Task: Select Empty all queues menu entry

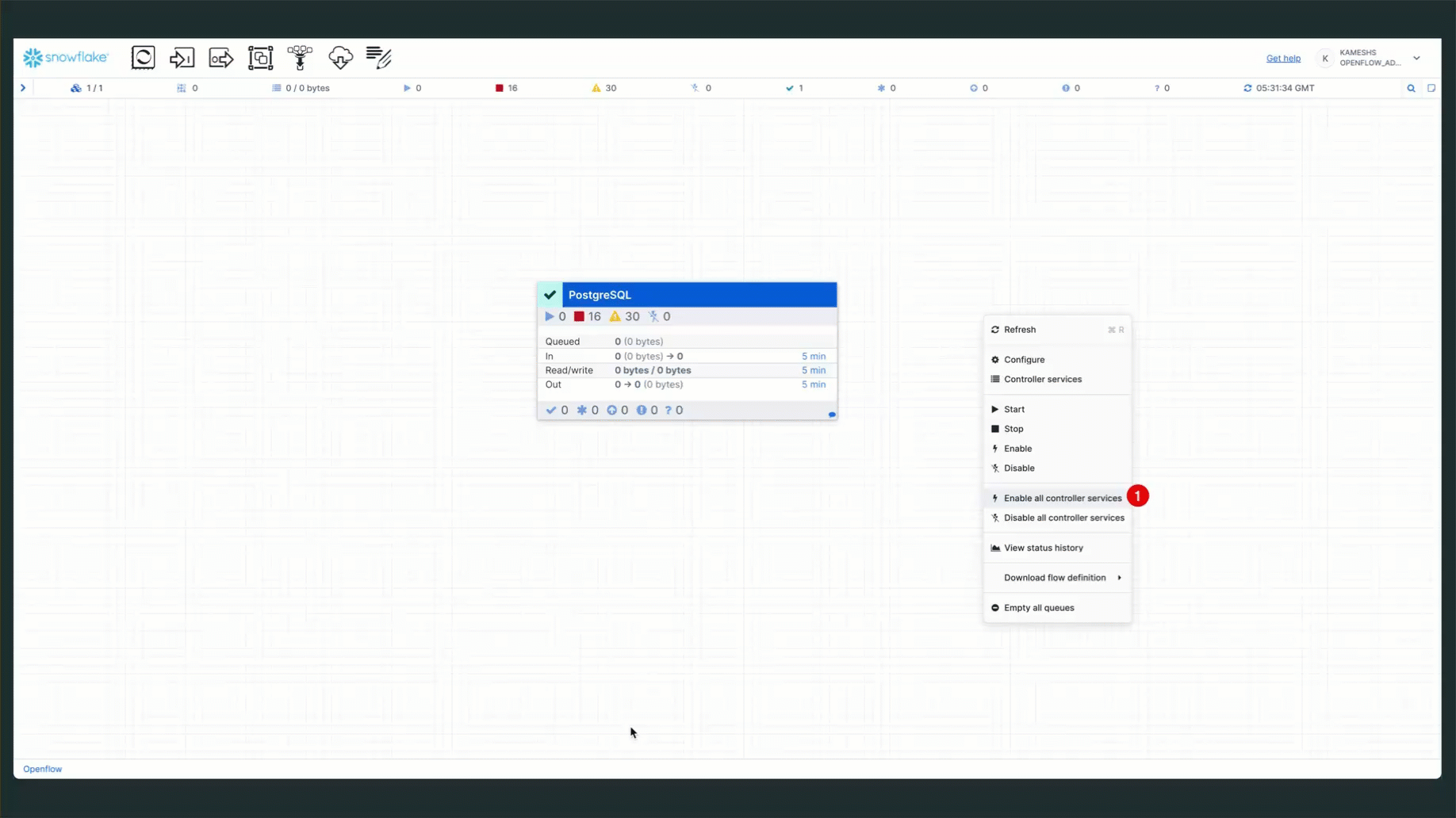Action: pyautogui.click(x=1038, y=608)
